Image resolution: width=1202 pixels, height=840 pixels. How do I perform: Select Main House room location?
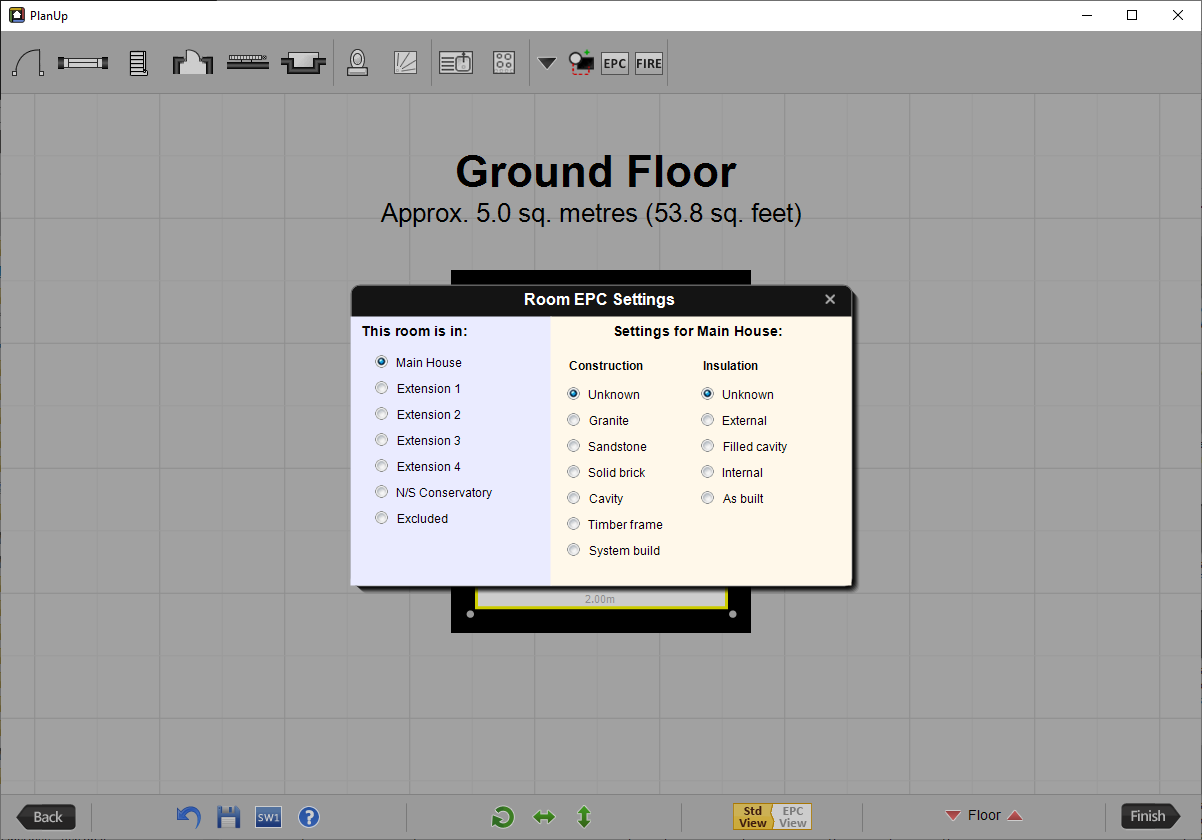tap(381, 362)
